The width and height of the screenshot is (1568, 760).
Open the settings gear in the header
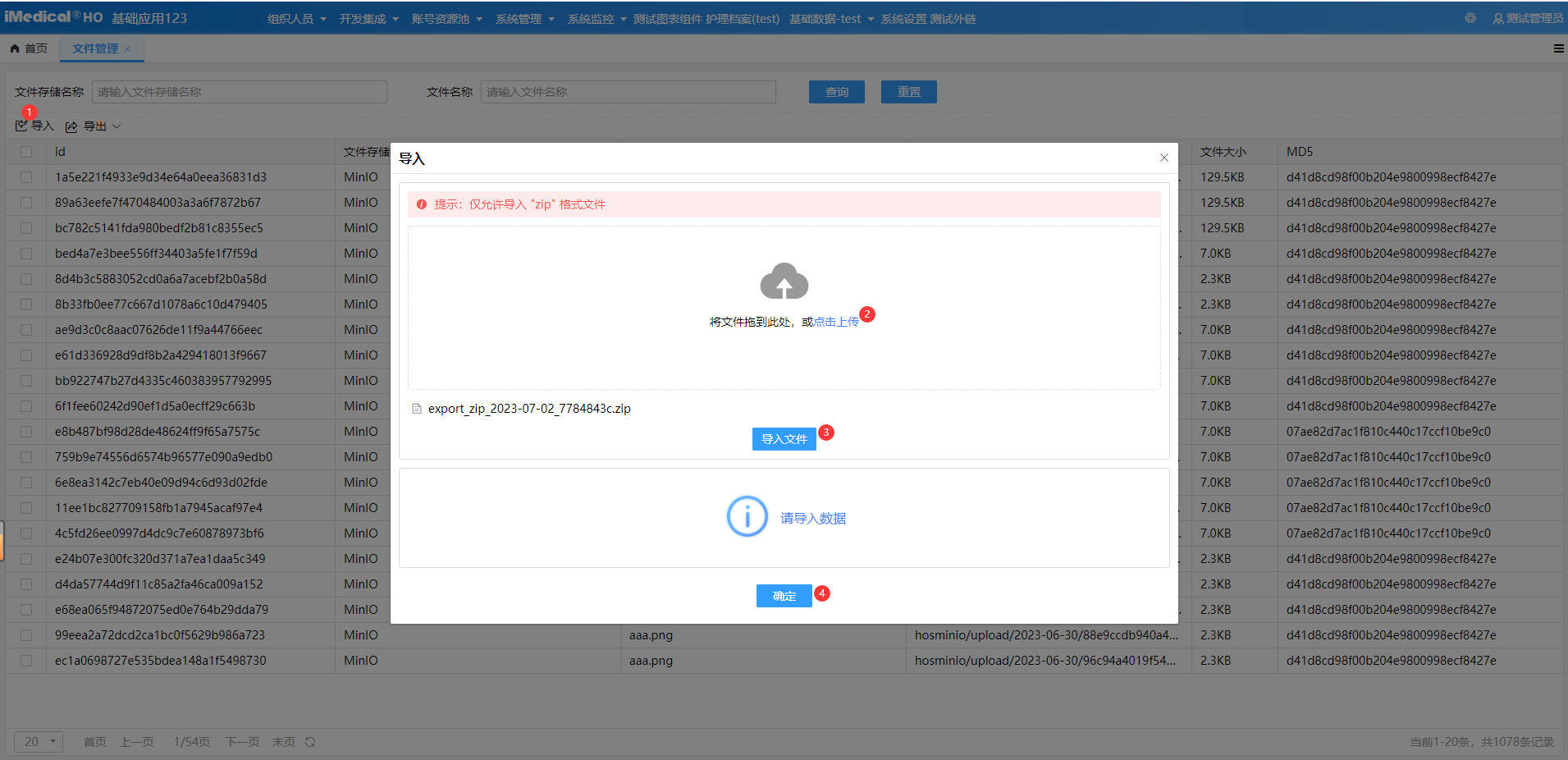(1470, 18)
